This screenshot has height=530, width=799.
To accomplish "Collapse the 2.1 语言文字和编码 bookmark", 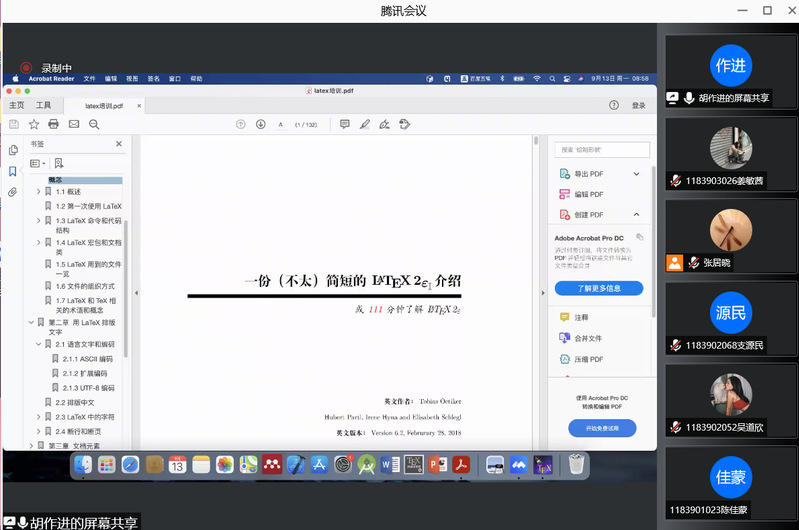I will pyautogui.click(x=38, y=344).
